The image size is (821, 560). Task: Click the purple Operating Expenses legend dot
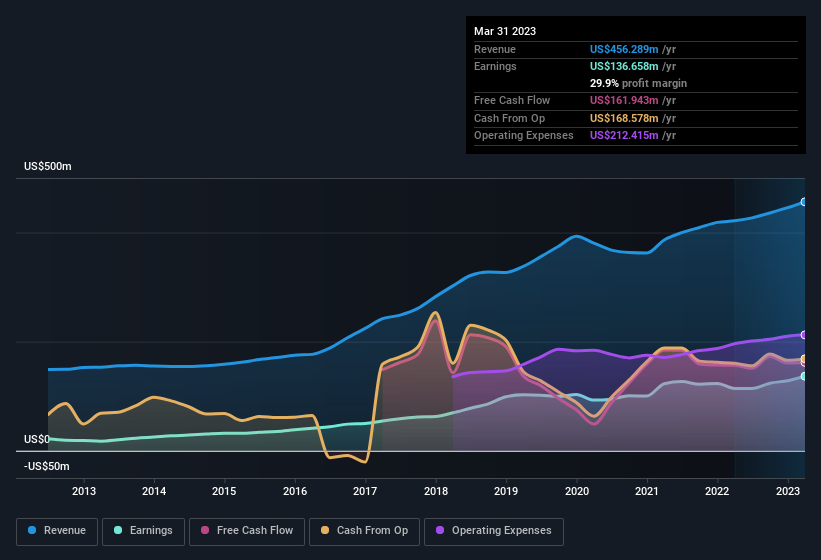[x=441, y=531]
